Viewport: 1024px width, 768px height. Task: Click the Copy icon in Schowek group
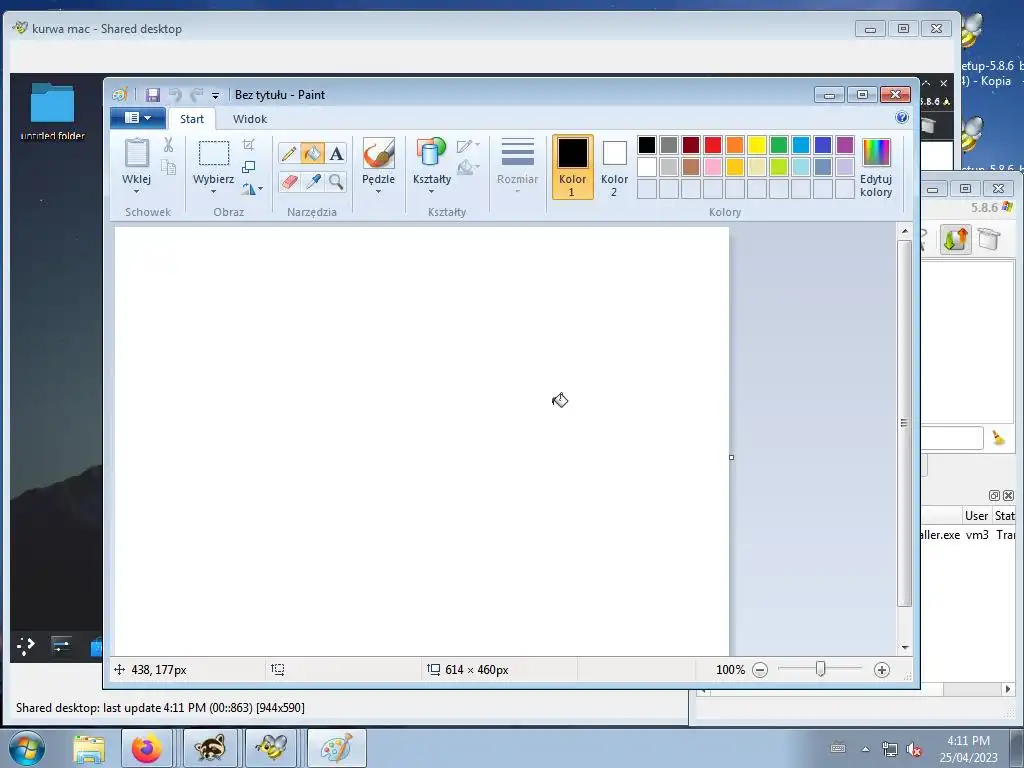(168, 167)
